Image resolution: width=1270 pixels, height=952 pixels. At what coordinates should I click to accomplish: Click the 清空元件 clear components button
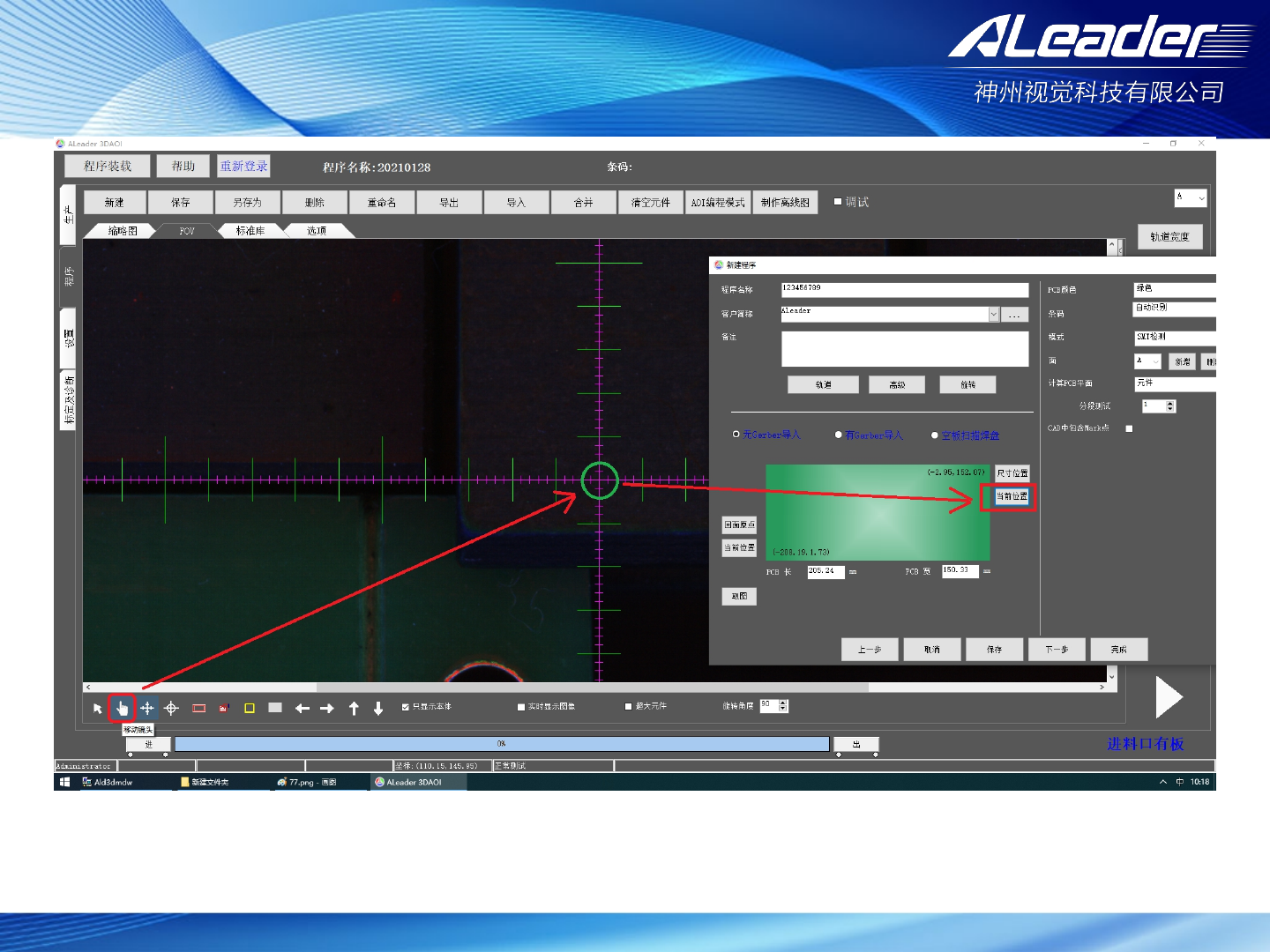click(x=651, y=203)
